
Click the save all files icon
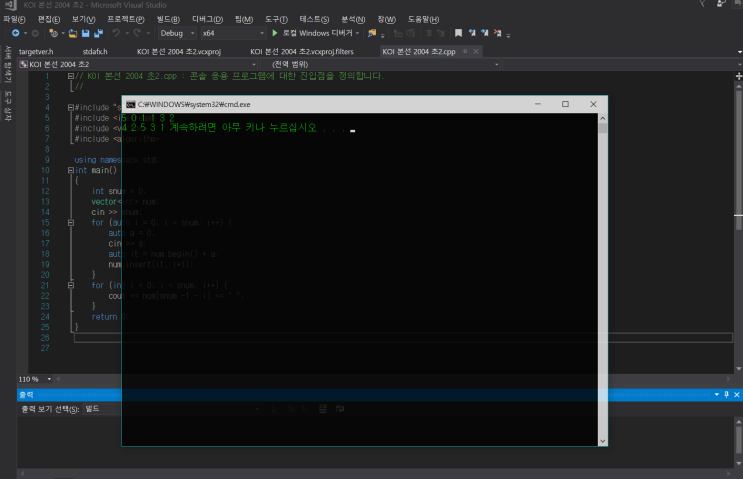99,33
